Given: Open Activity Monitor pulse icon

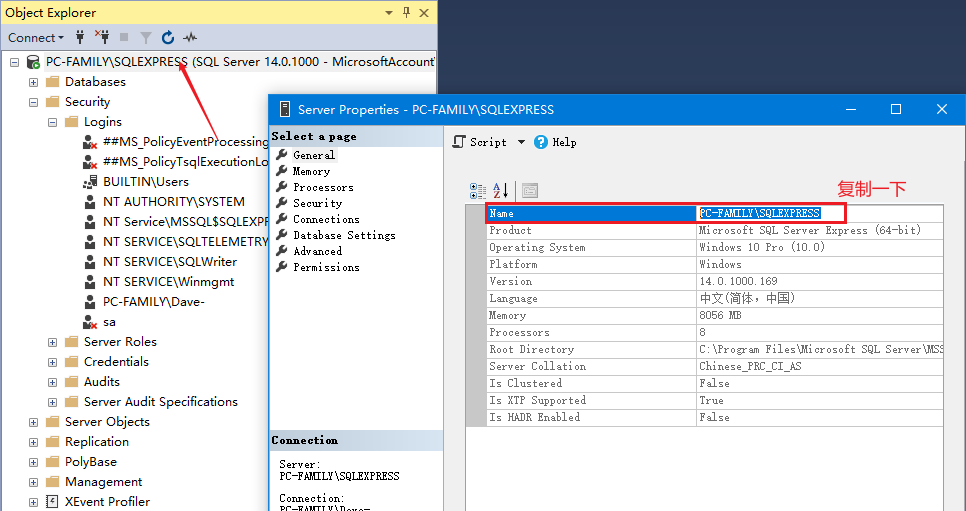Looking at the screenshot, I should 190,38.
